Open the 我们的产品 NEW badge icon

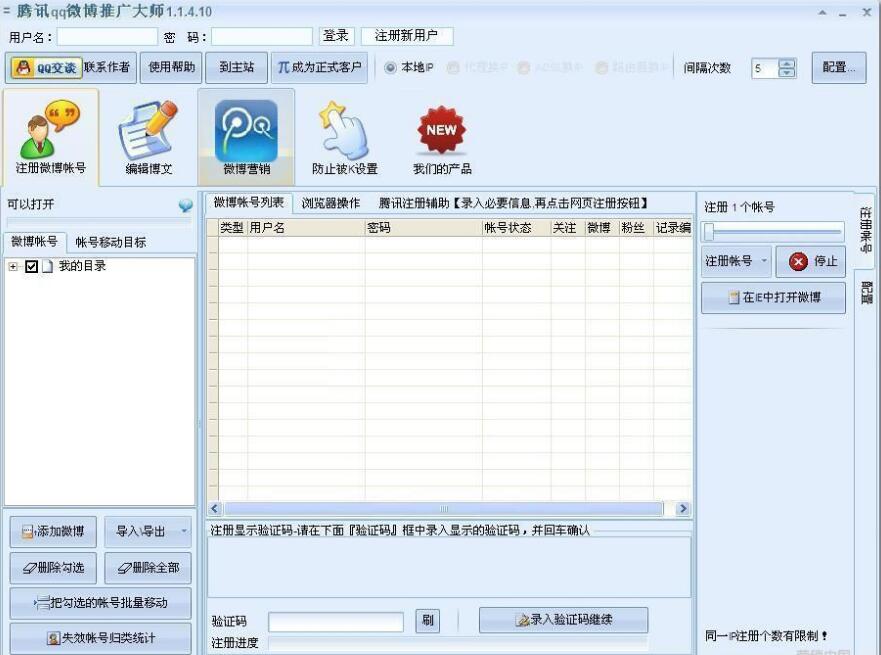442,137
